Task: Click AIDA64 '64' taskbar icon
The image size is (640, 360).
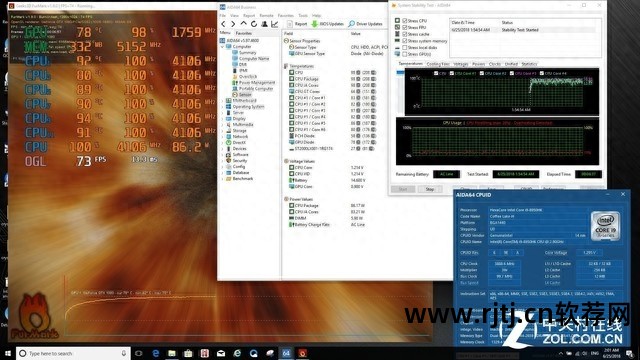Action: click(286, 353)
